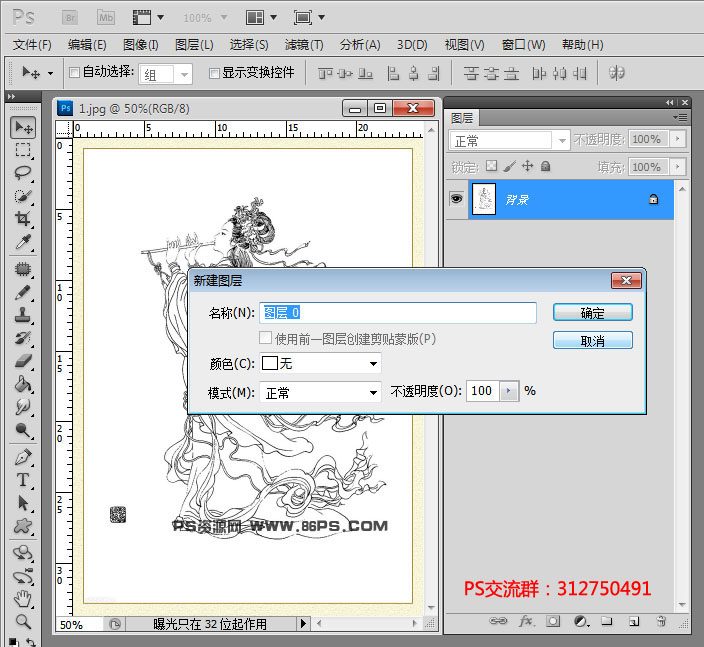This screenshot has width=704, height=647.
Task: Select the Brush tool
Action: click(23, 293)
